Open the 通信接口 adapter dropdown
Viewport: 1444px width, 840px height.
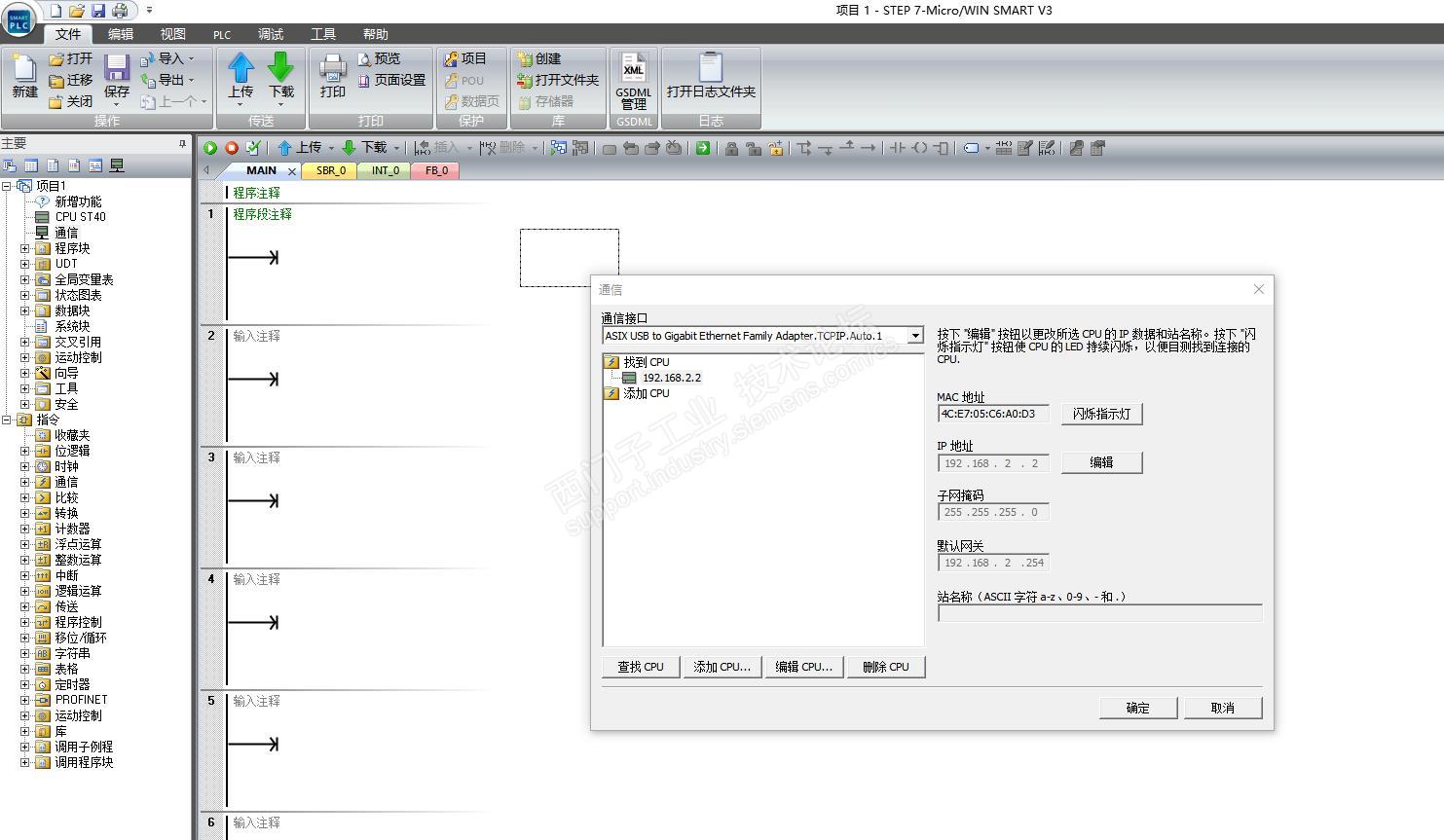click(914, 336)
